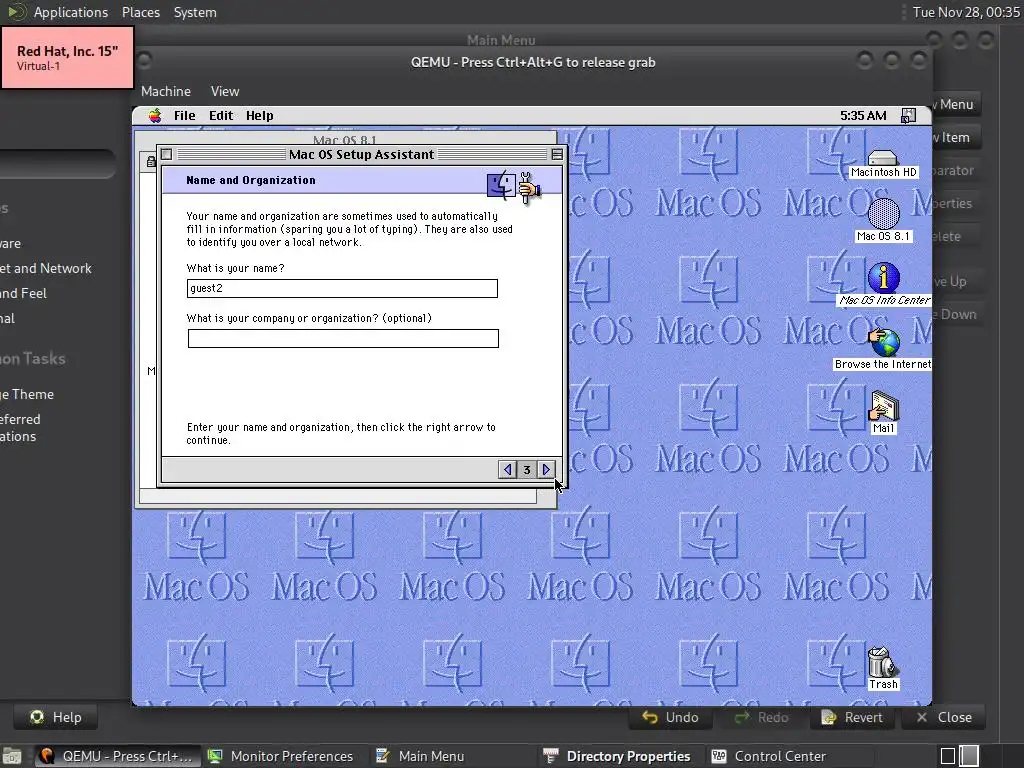This screenshot has width=1024, height=768.
Task: Open the Edit menu in Mac OS
Action: [x=221, y=116]
